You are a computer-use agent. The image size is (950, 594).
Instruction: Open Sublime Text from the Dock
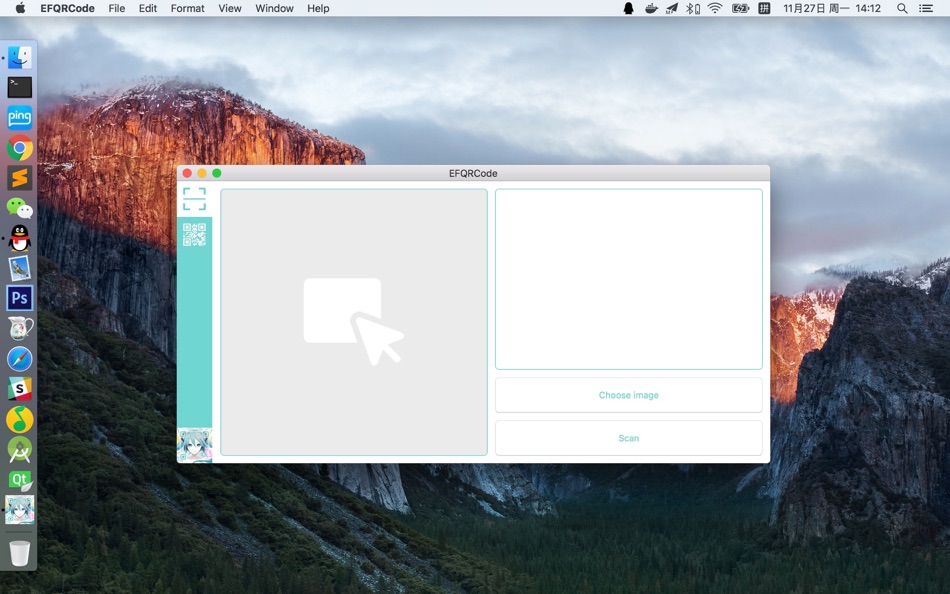[19, 178]
